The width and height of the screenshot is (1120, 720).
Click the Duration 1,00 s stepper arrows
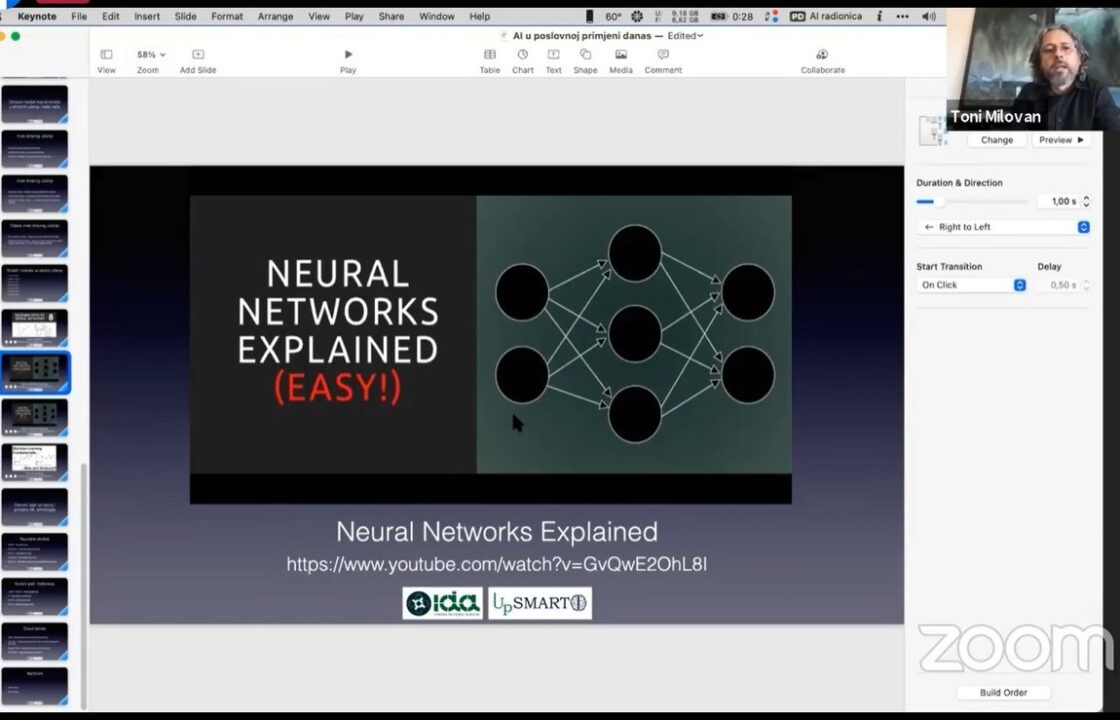click(x=1086, y=201)
